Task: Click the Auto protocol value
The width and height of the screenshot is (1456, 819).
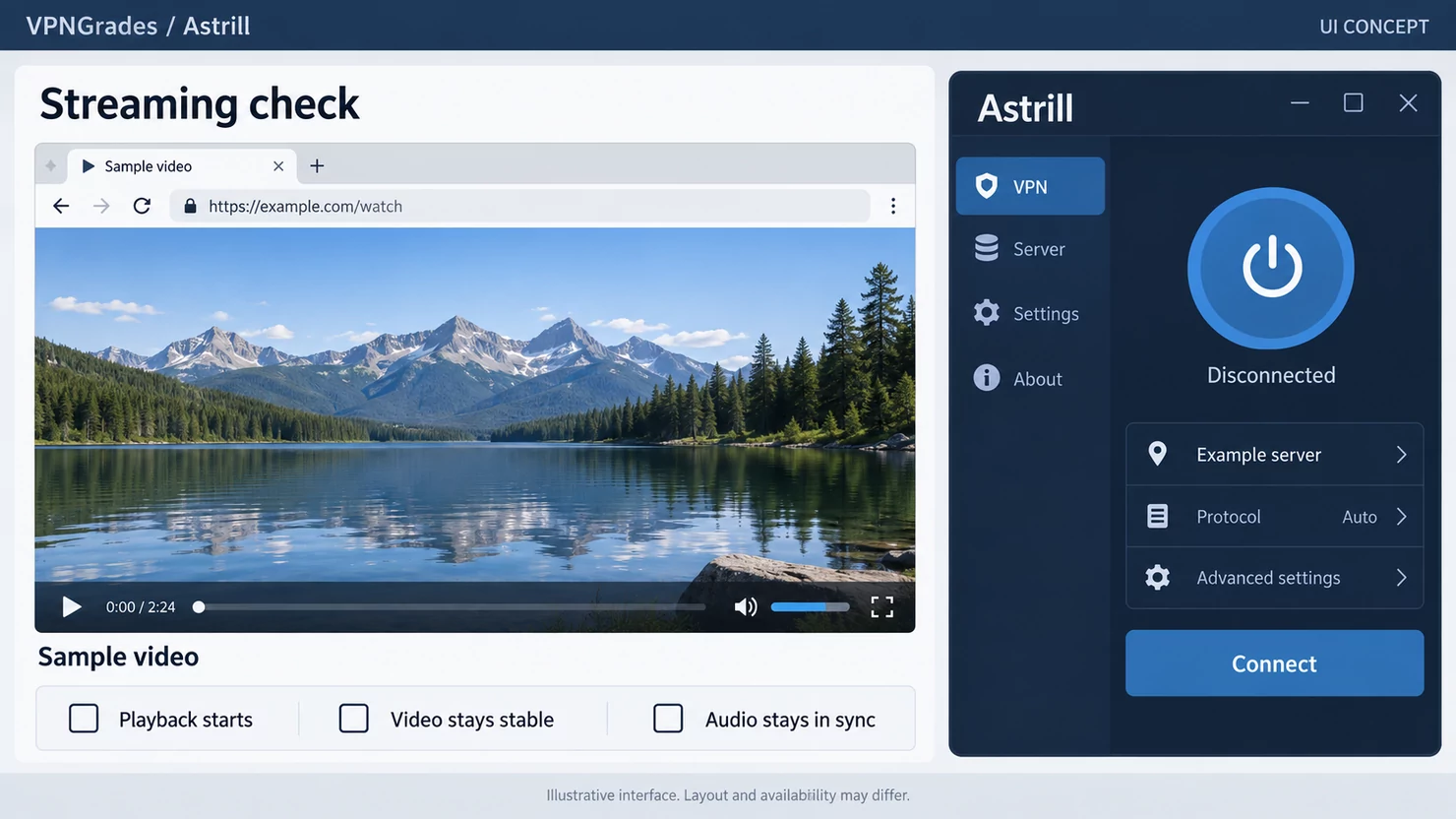Action: 1360,517
